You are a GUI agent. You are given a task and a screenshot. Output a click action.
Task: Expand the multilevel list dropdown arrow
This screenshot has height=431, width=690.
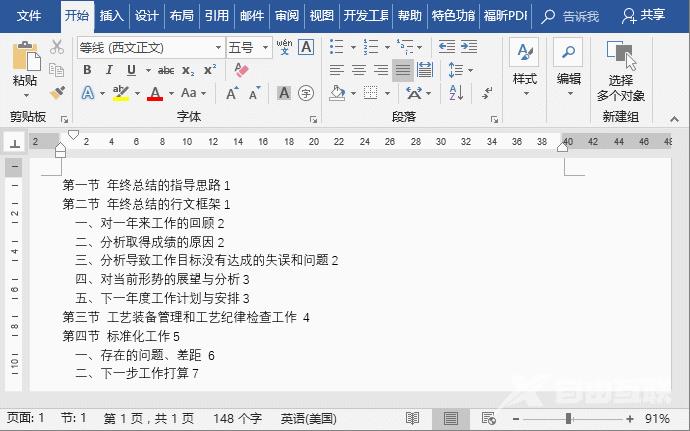[419, 47]
